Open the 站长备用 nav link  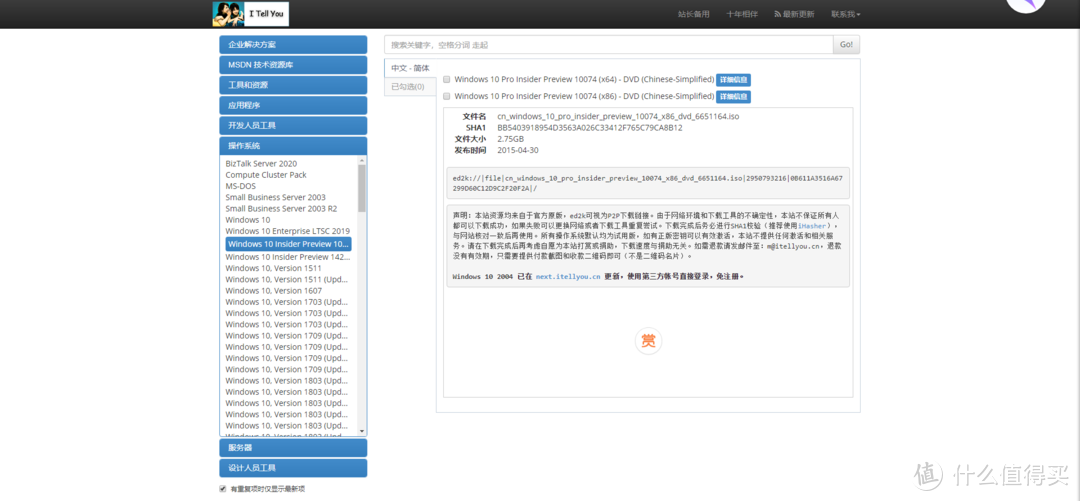694,14
